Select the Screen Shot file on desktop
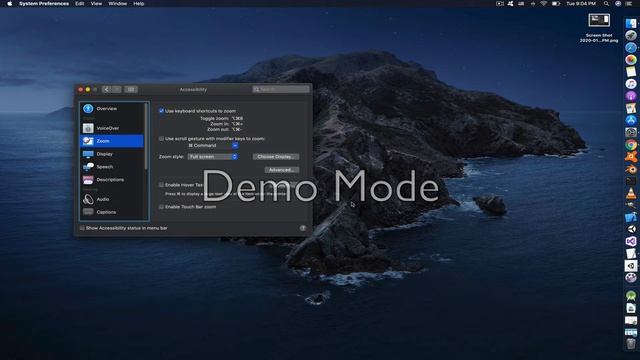 tap(599, 28)
